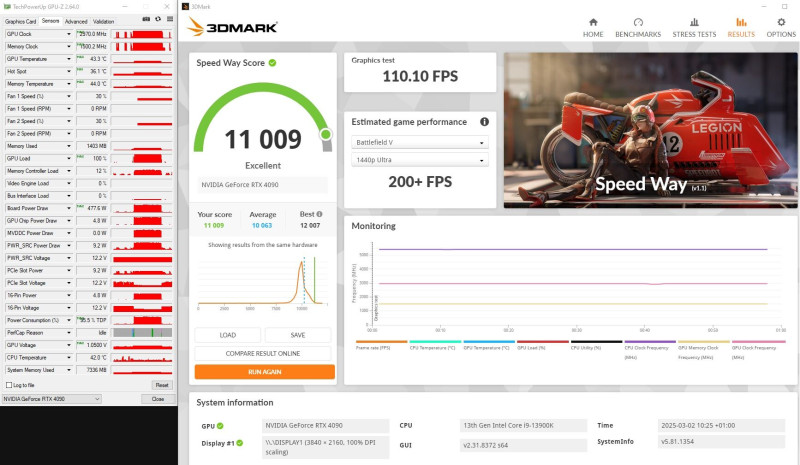Select the Sensors tab in GPU-Z

pyautogui.click(x=51, y=21)
